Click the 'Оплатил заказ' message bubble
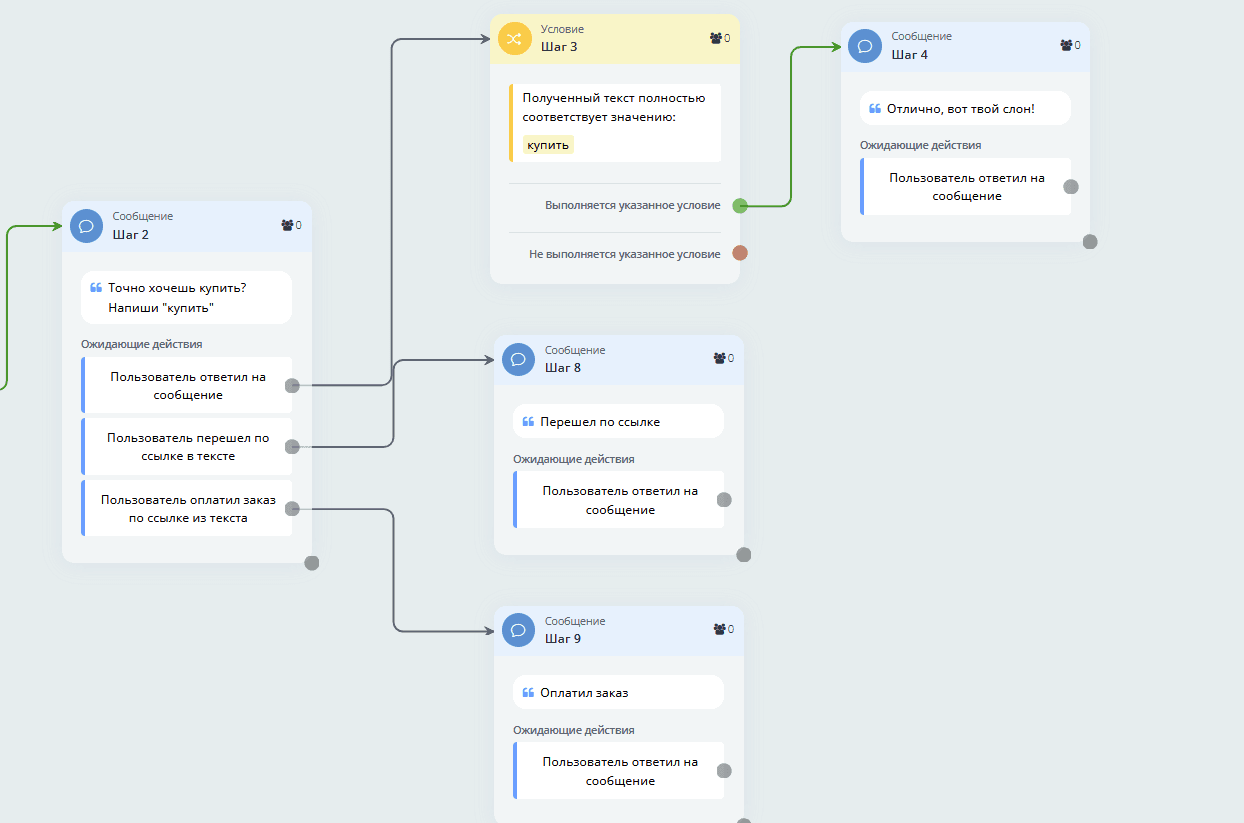Viewport: 1244px width, 823px height. point(617,692)
